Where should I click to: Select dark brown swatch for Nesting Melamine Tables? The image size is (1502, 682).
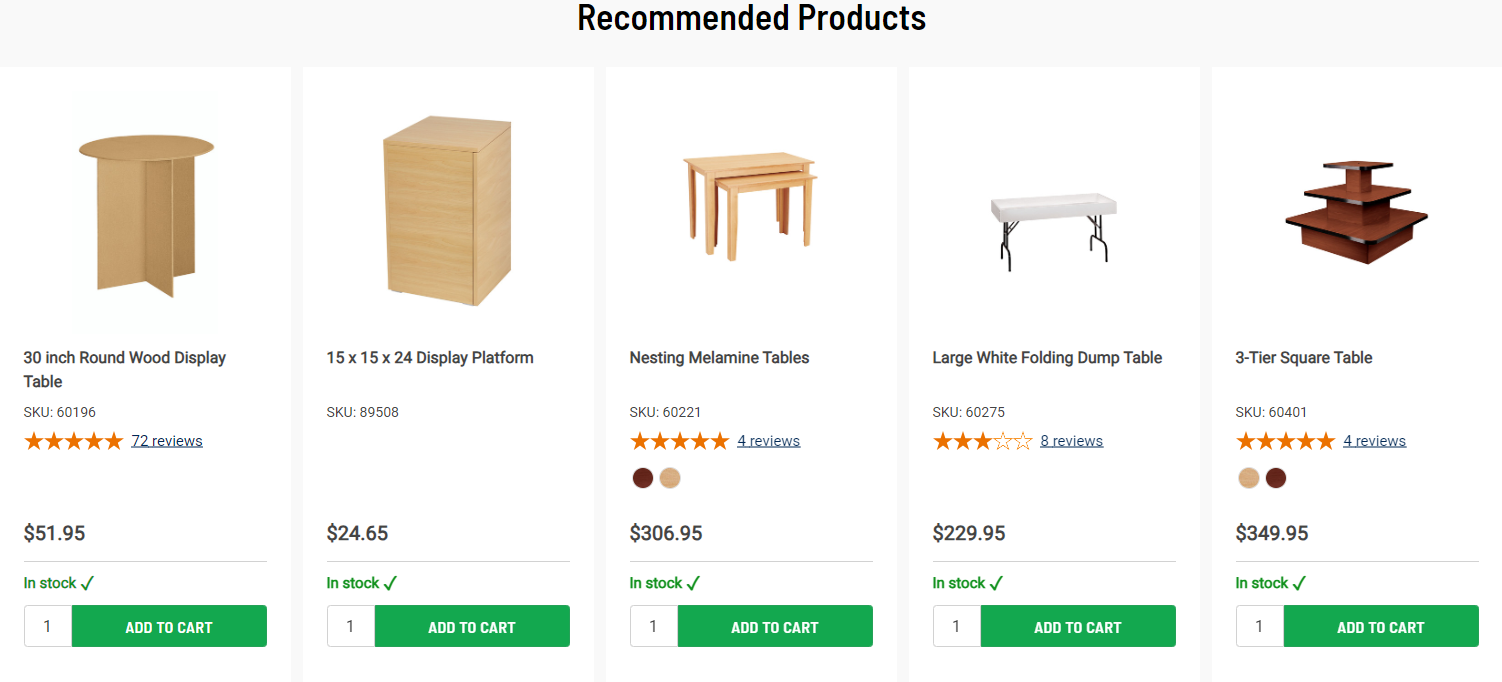643,478
